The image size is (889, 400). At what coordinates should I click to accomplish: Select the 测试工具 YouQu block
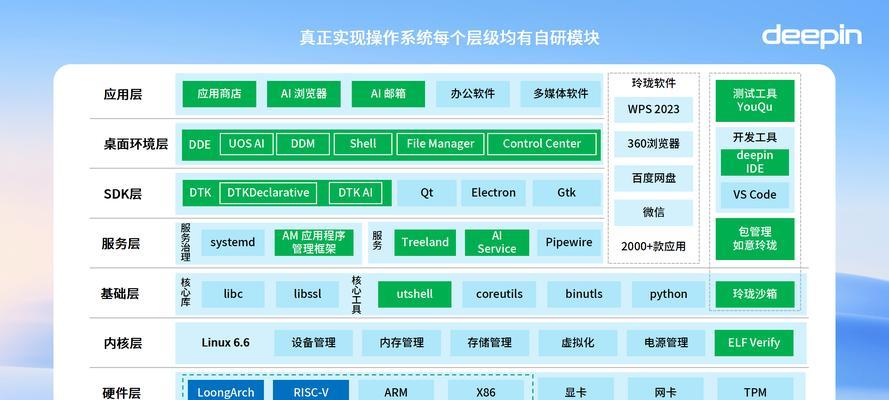pos(755,101)
